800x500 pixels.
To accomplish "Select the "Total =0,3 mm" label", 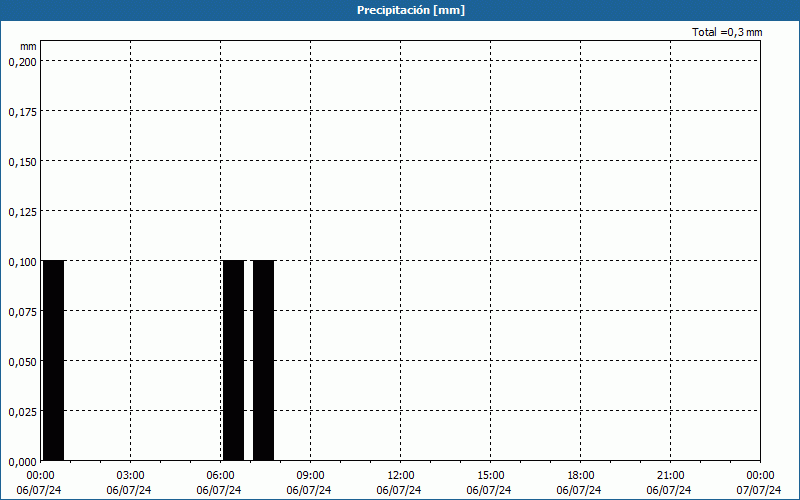I will [x=727, y=32].
